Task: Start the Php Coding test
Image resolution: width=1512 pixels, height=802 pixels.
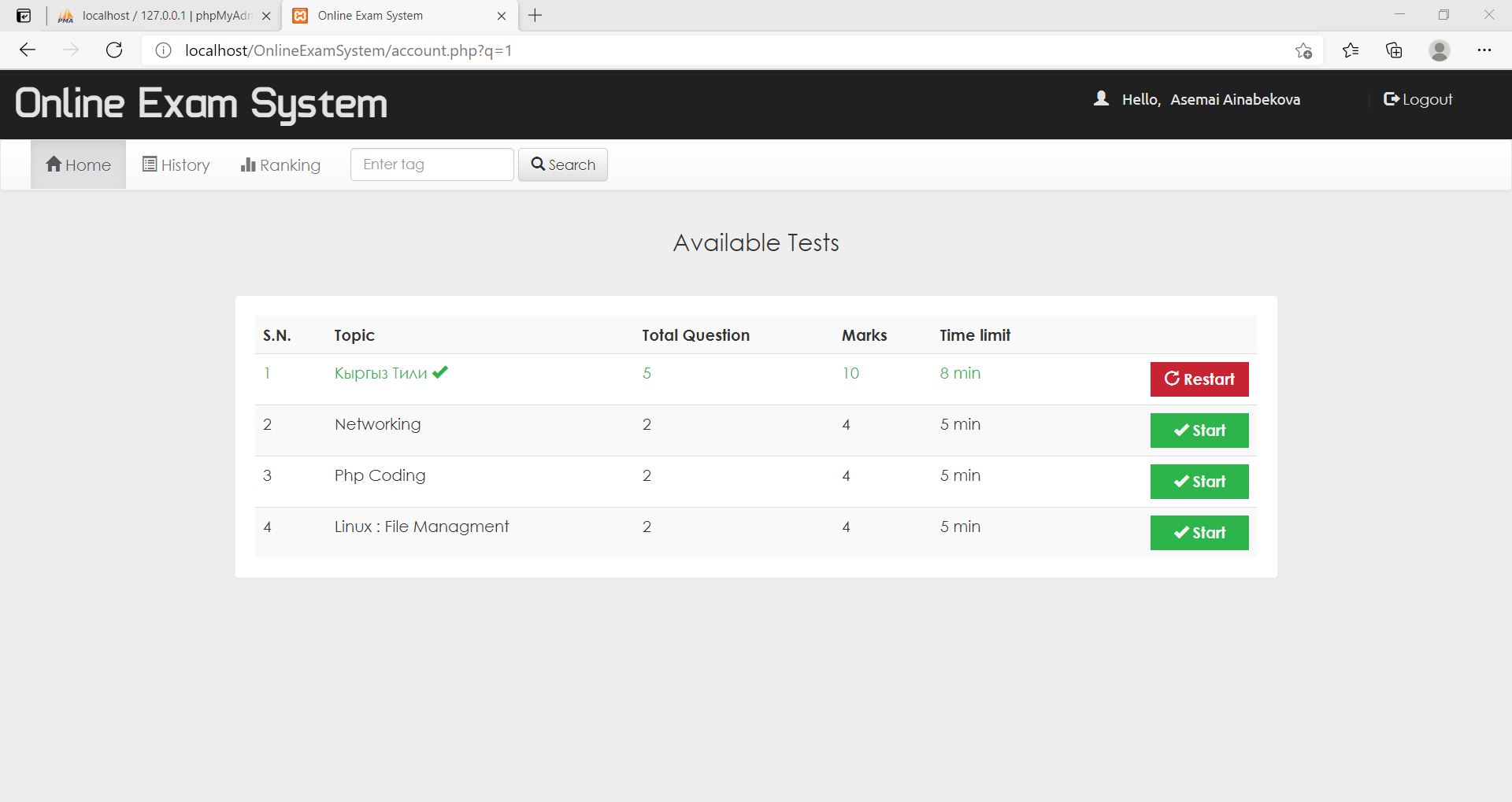Action: click(1199, 482)
